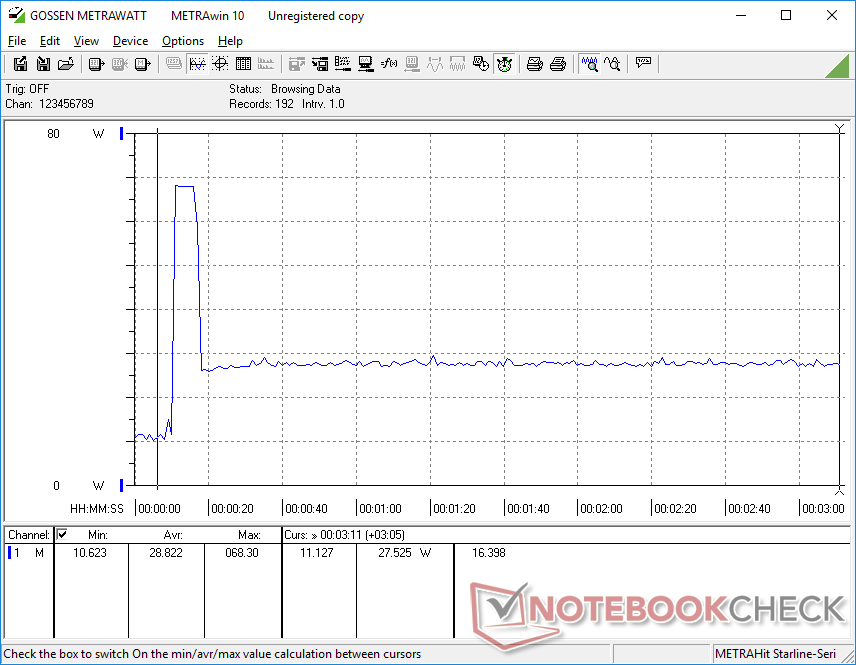This screenshot has height=665, width=856.
Task: Click the load settings to disk icon
Action: 320,64
